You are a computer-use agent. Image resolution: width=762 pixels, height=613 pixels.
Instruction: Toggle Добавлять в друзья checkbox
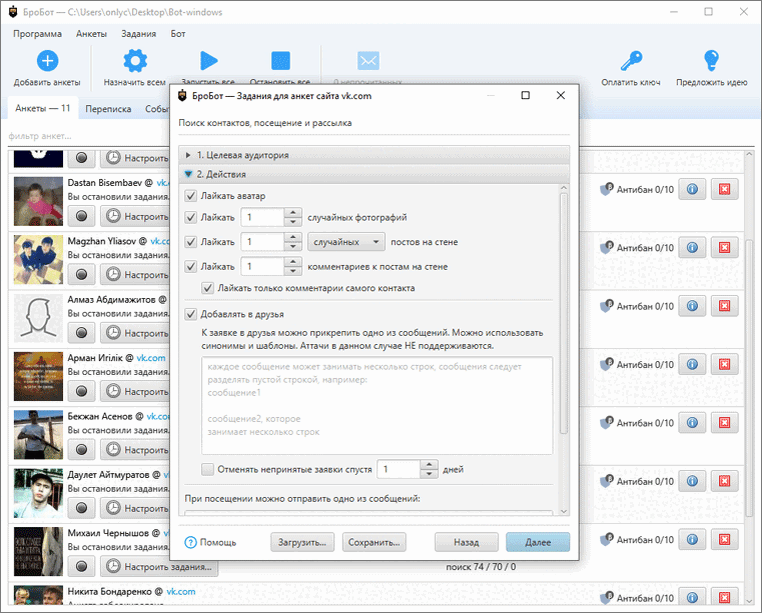tap(191, 314)
